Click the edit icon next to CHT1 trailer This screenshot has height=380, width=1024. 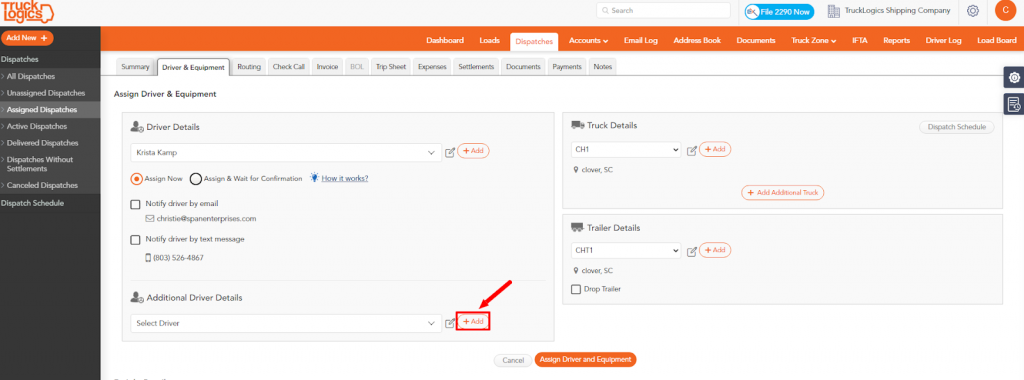click(692, 251)
